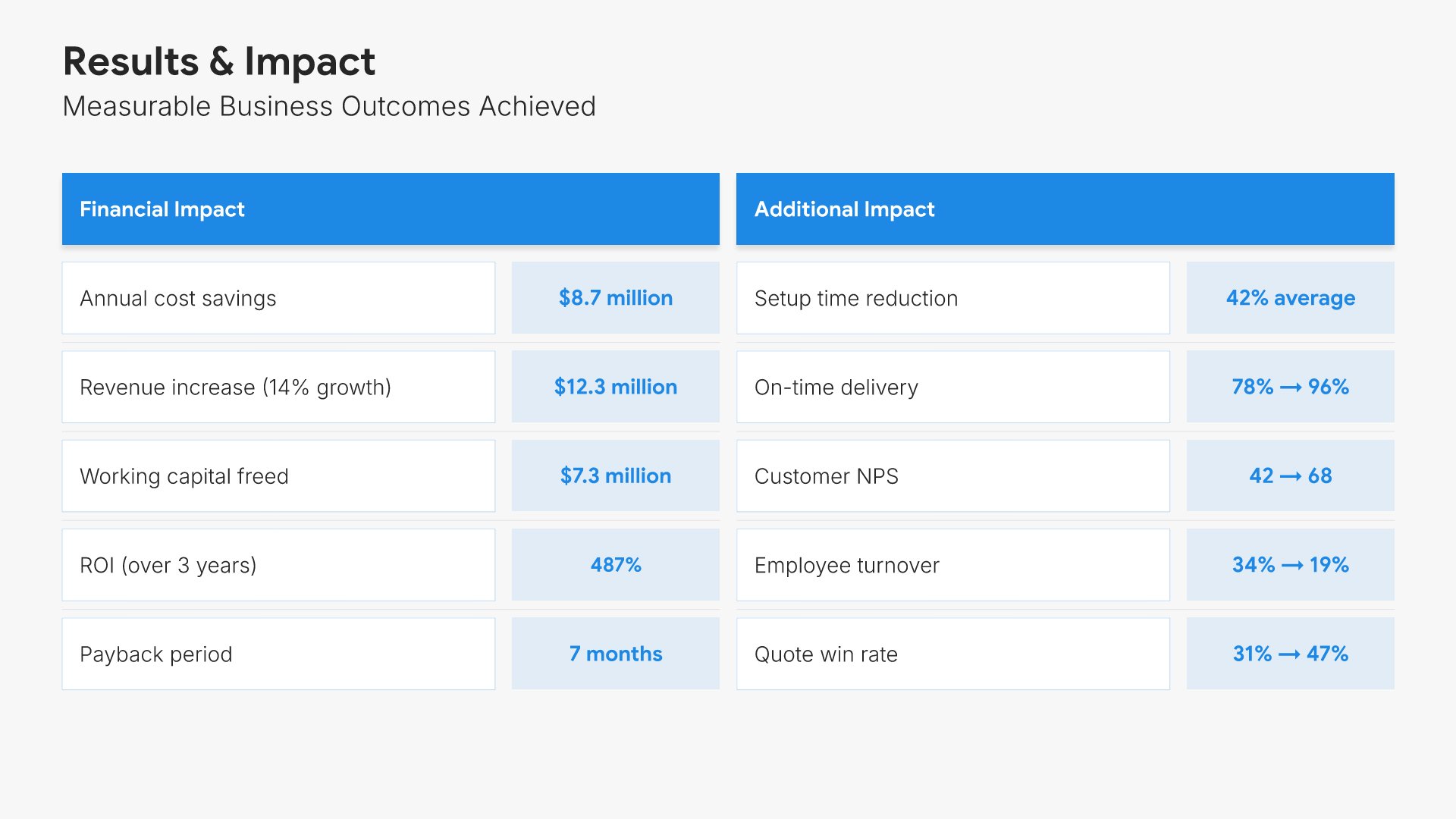Click the 7 months value
The height and width of the screenshot is (819, 1456).
click(x=615, y=654)
